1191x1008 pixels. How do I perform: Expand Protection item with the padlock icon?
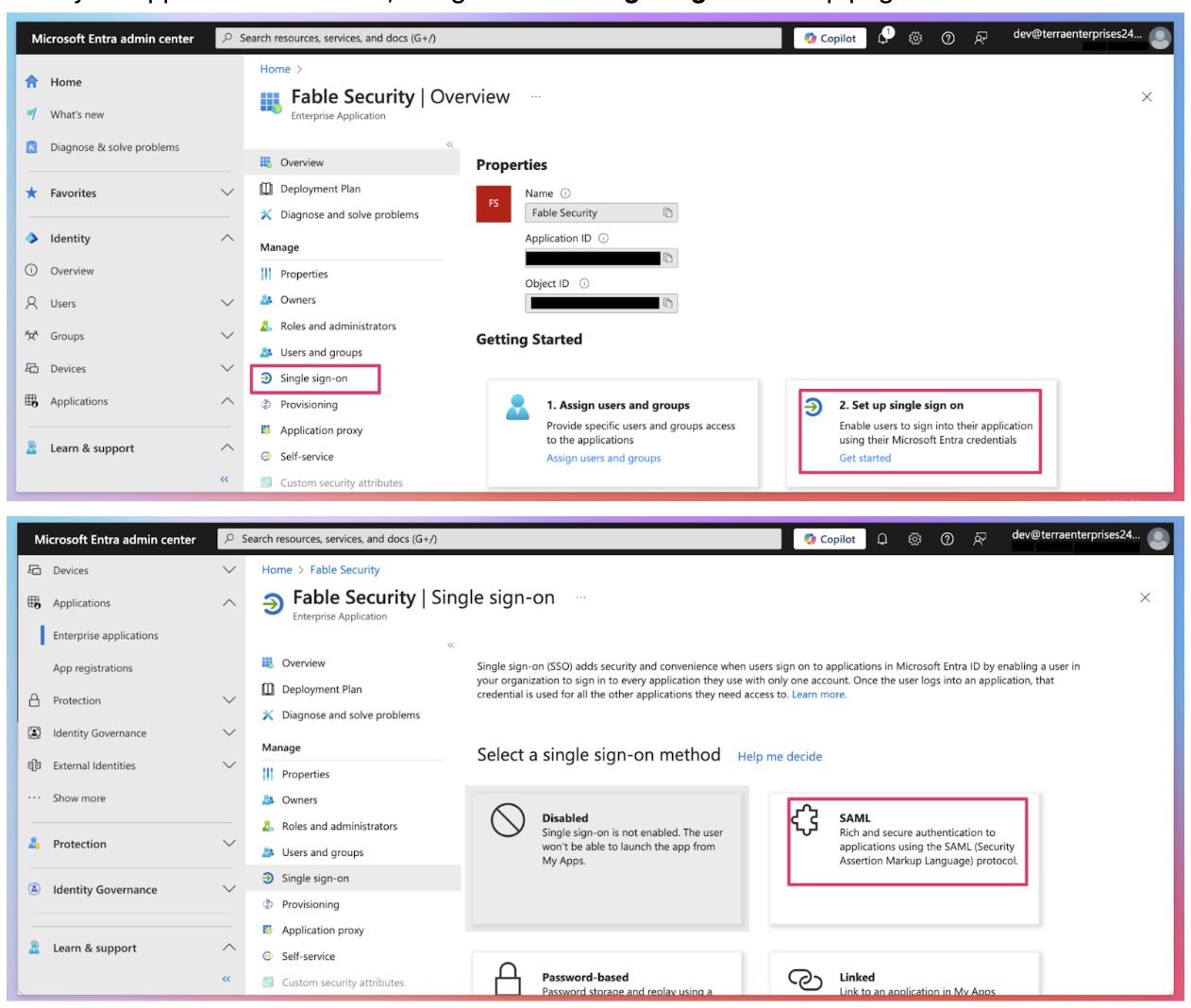click(x=229, y=700)
